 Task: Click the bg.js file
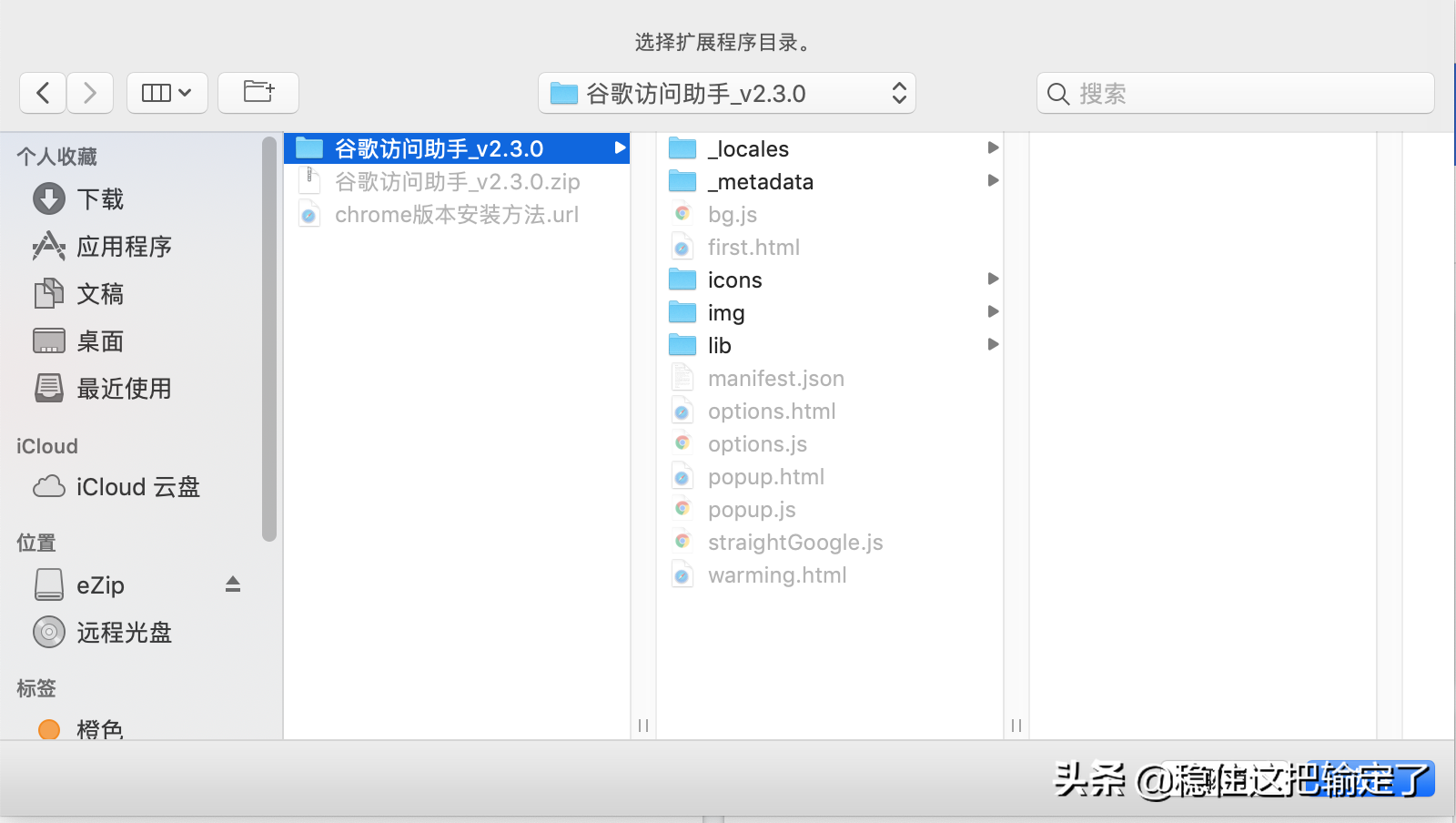(733, 214)
